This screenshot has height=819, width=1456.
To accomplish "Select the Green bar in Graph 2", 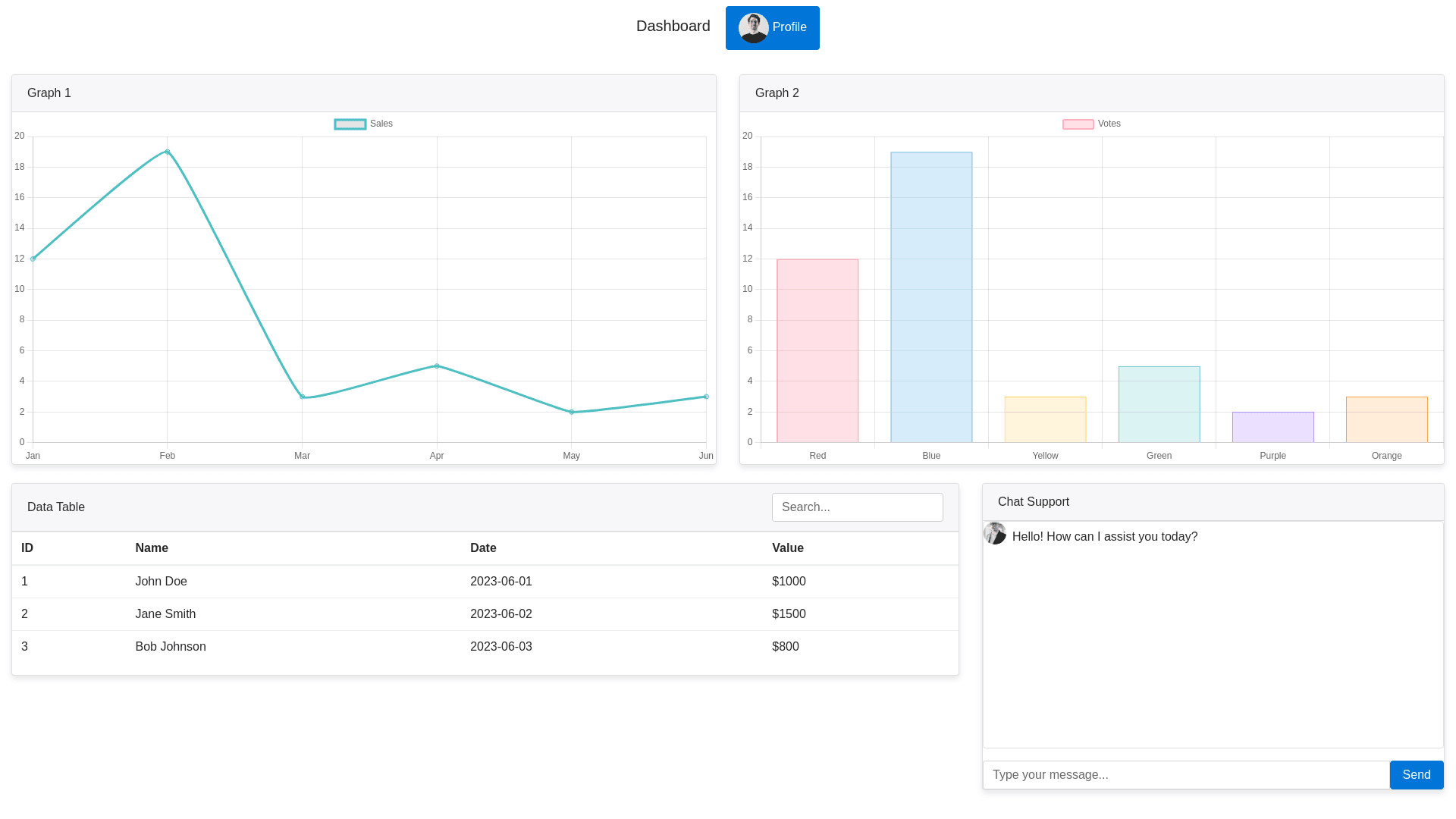I will pyautogui.click(x=1159, y=404).
